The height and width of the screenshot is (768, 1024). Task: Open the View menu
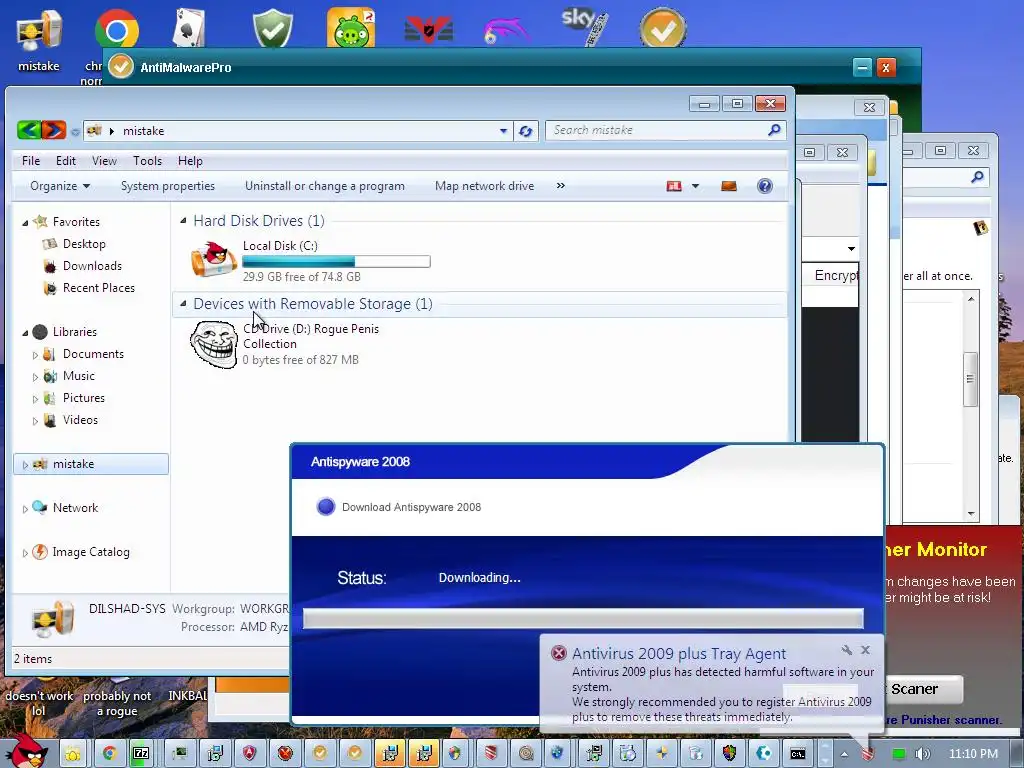point(104,161)
